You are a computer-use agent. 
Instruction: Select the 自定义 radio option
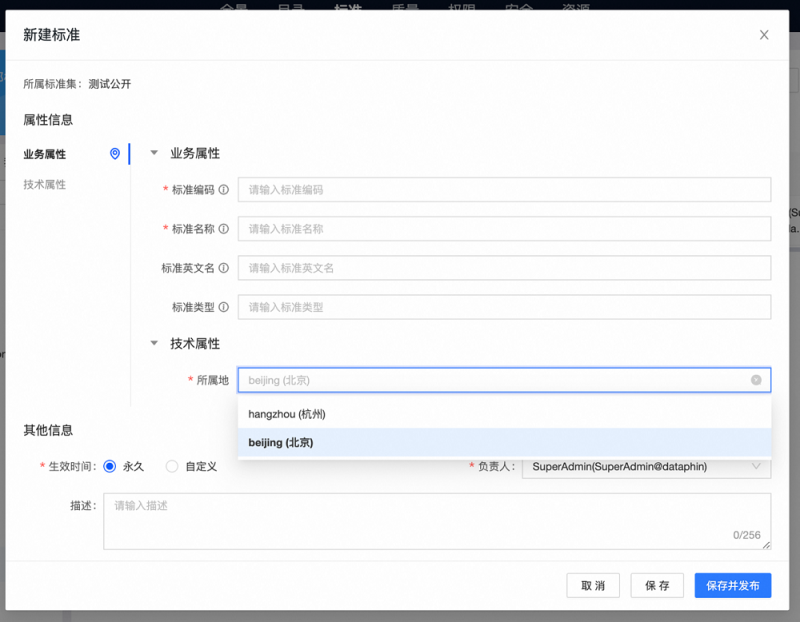click(x=172, y=466)
